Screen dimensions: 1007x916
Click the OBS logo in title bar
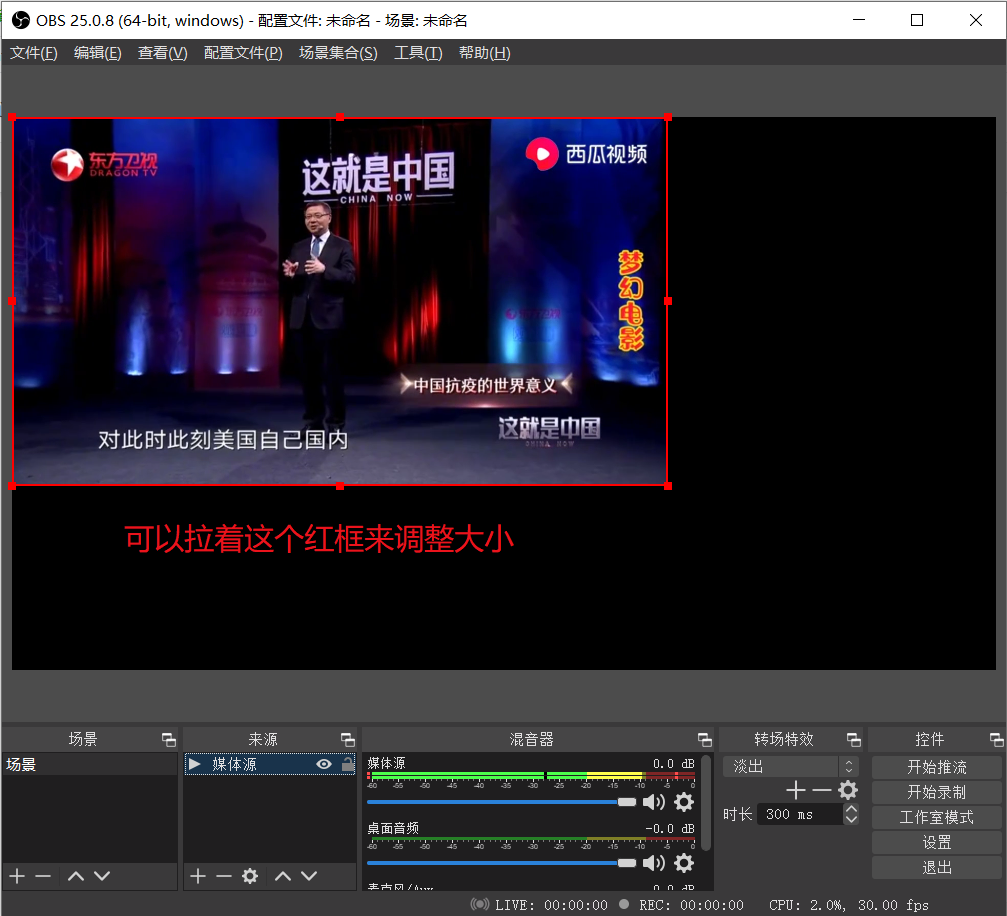coord(21,21)
